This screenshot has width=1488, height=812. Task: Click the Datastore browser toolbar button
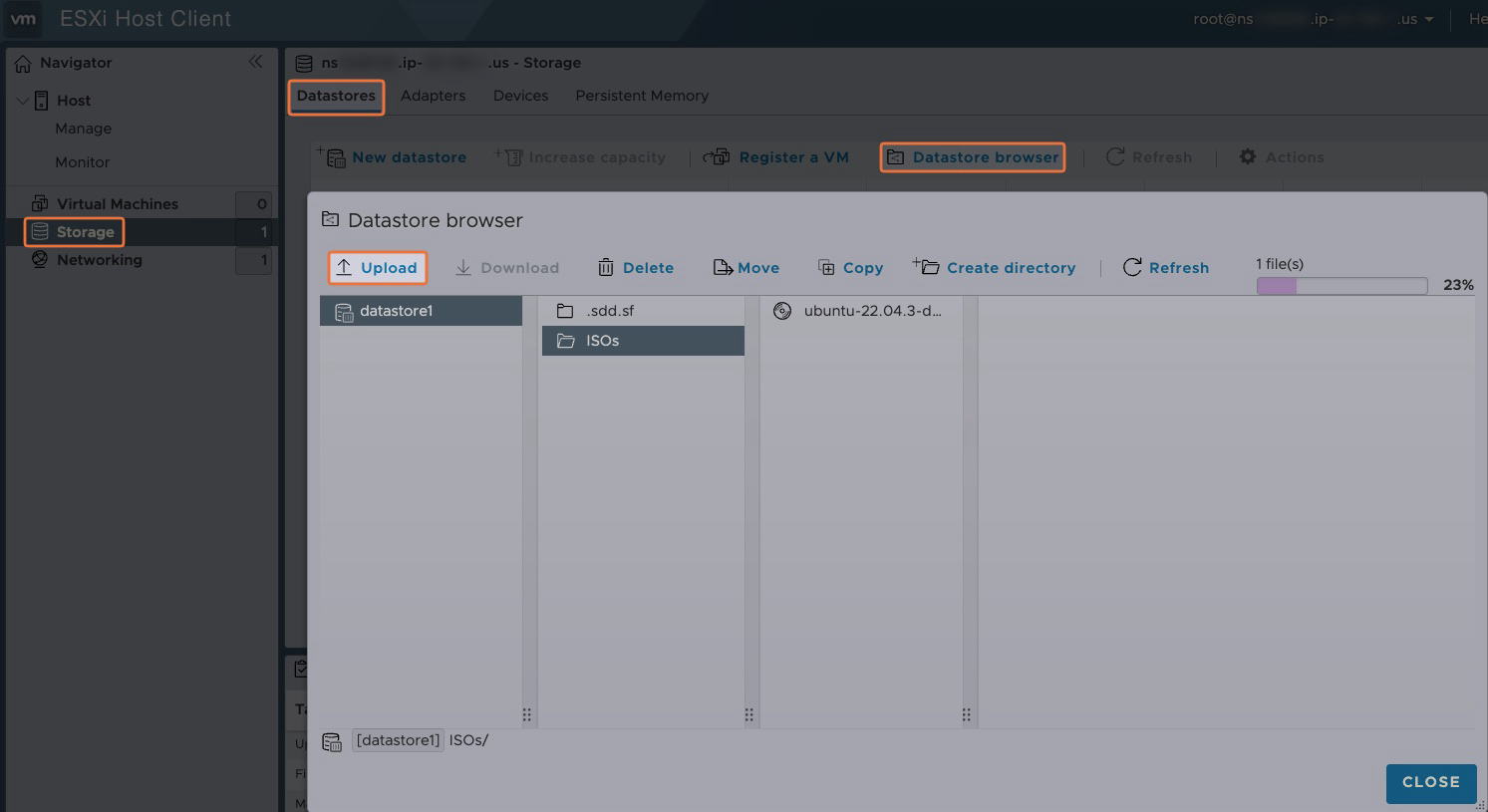pos(973,157)
